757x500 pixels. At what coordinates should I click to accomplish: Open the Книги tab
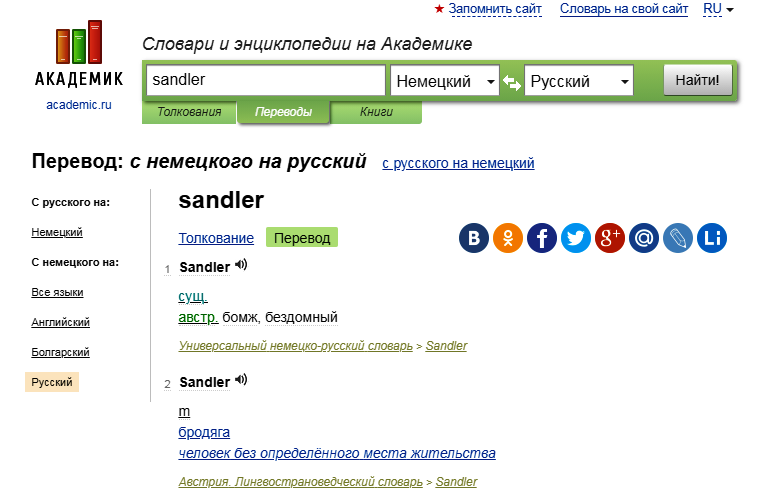click(x=376, y=112)
